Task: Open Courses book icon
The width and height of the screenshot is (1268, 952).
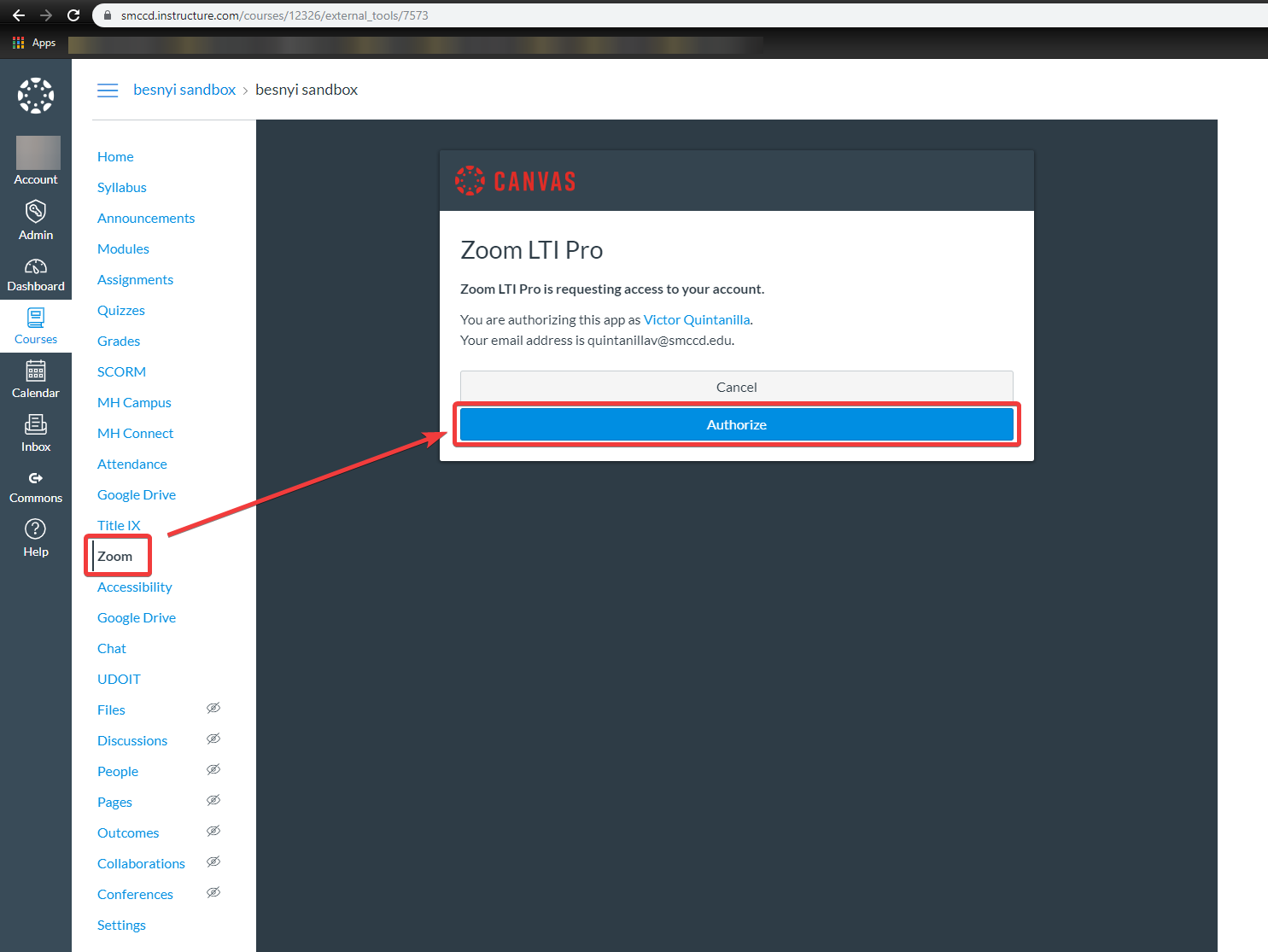Action: (36, 318)
